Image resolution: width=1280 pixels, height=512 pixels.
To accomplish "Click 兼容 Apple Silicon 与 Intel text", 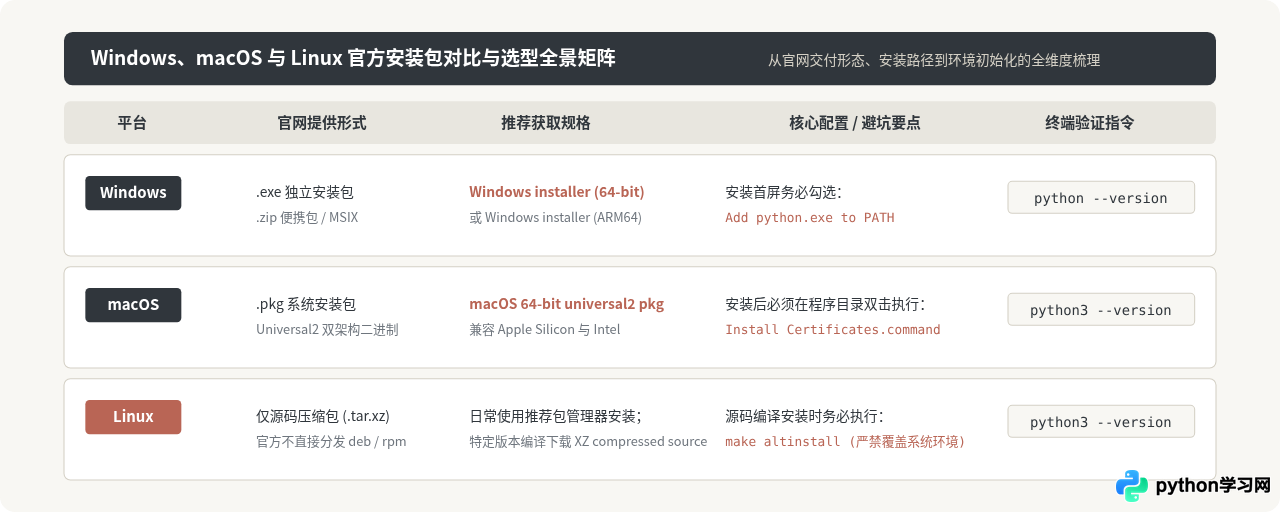I will [x=545, y=329].
